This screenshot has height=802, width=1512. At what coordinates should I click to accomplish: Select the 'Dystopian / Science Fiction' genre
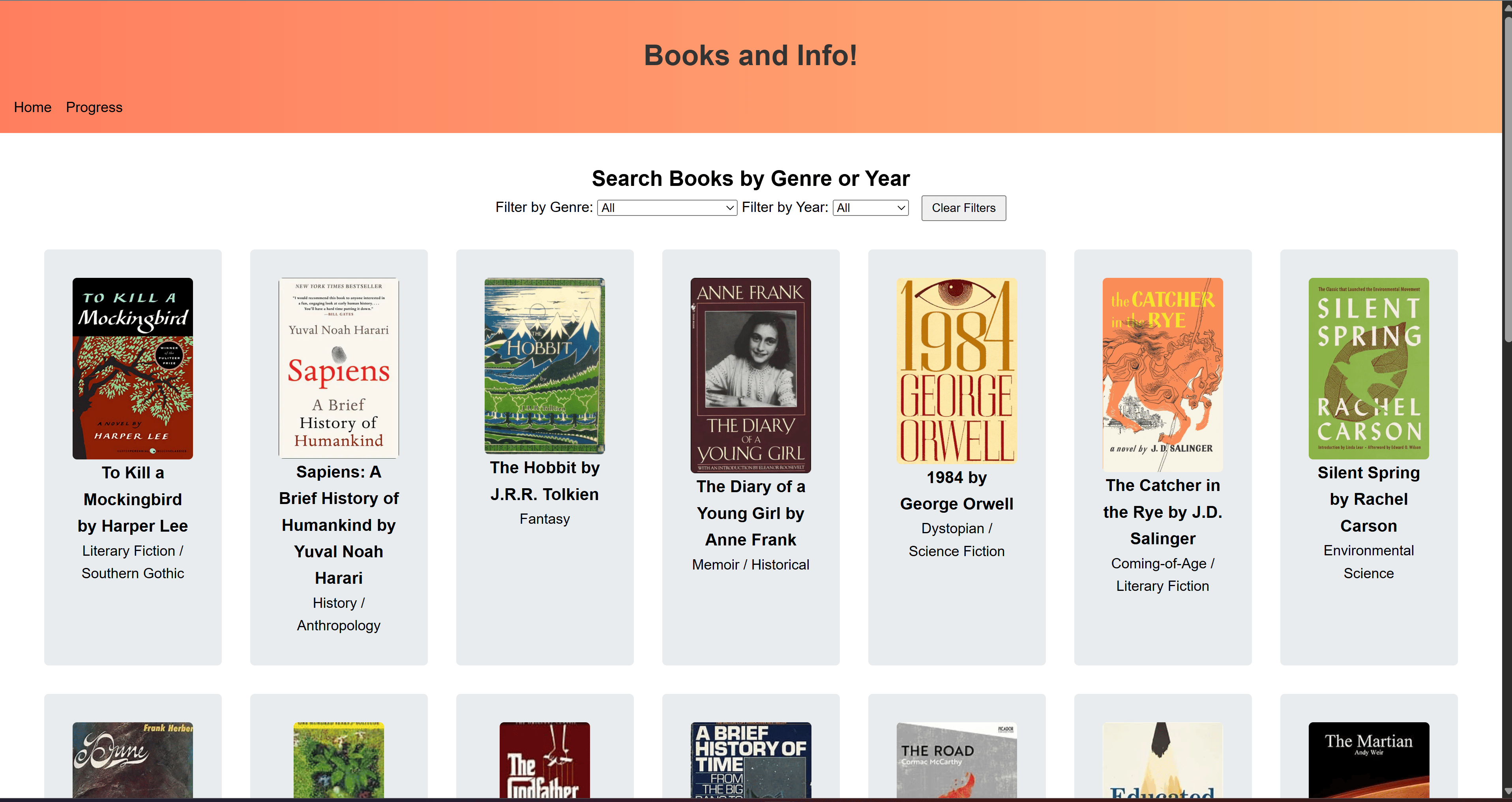957,540
